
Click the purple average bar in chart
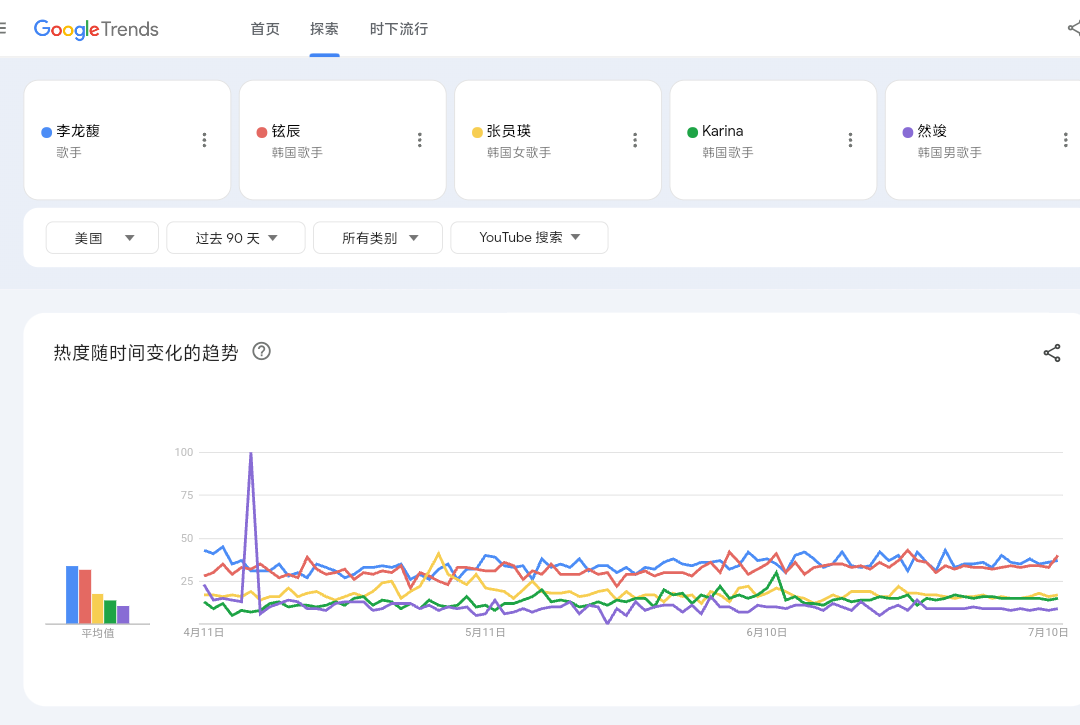coord(123,615)
